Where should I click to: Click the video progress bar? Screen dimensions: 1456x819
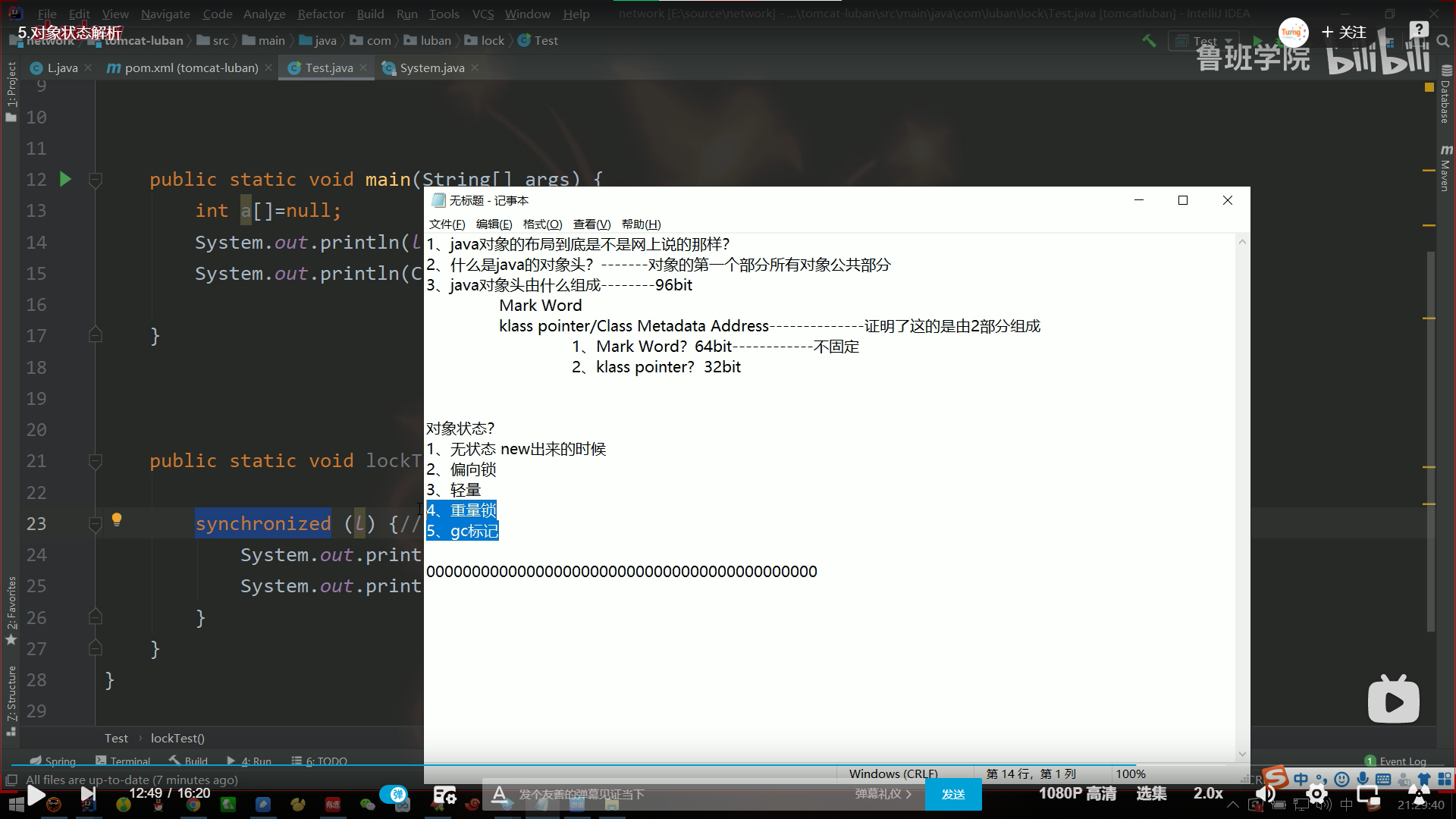pos(728,765)
